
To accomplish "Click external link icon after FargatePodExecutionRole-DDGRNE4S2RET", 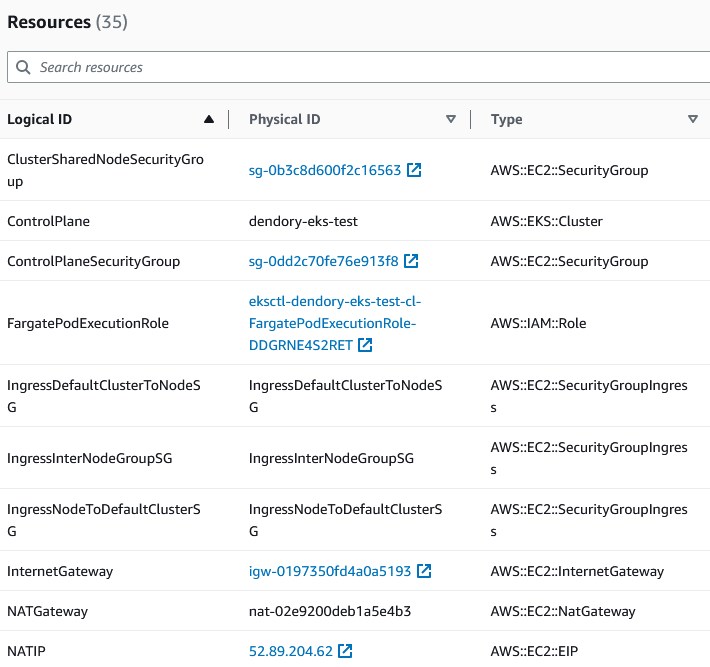I will [x=365, y=345].
